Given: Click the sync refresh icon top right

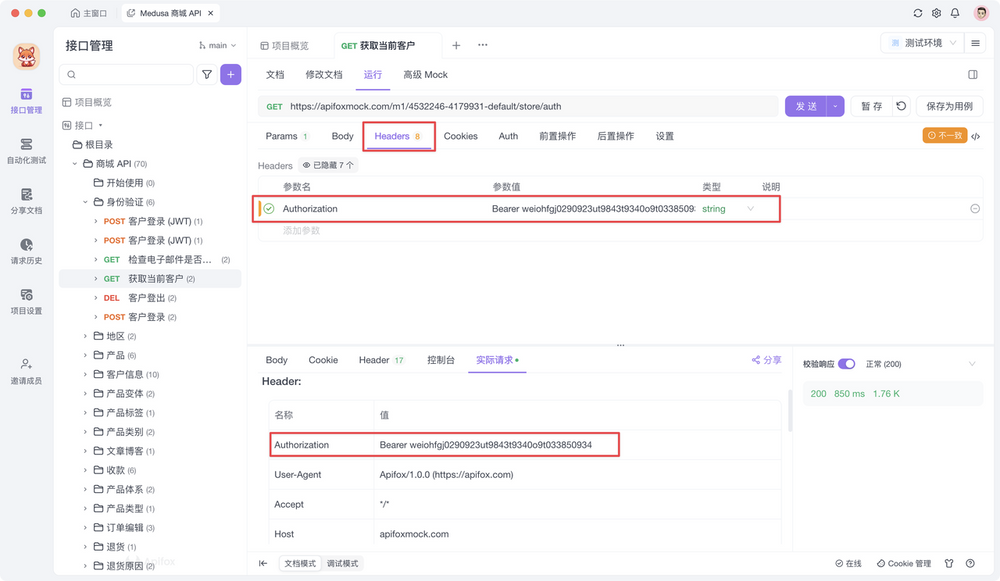Looking at the screenshot, I should coord(916,12).
